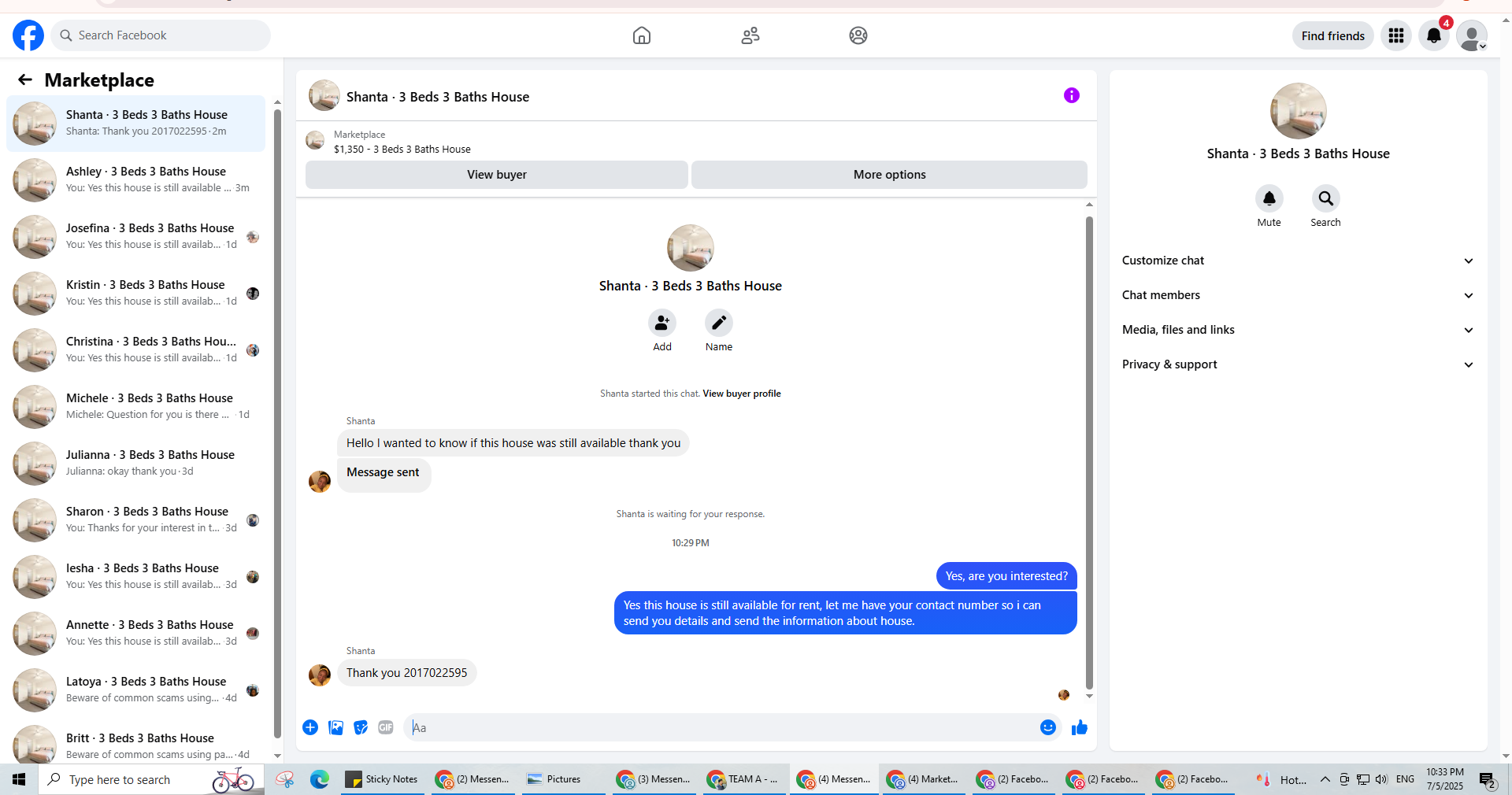Choose a GIF icon in composer

(386, 727)
